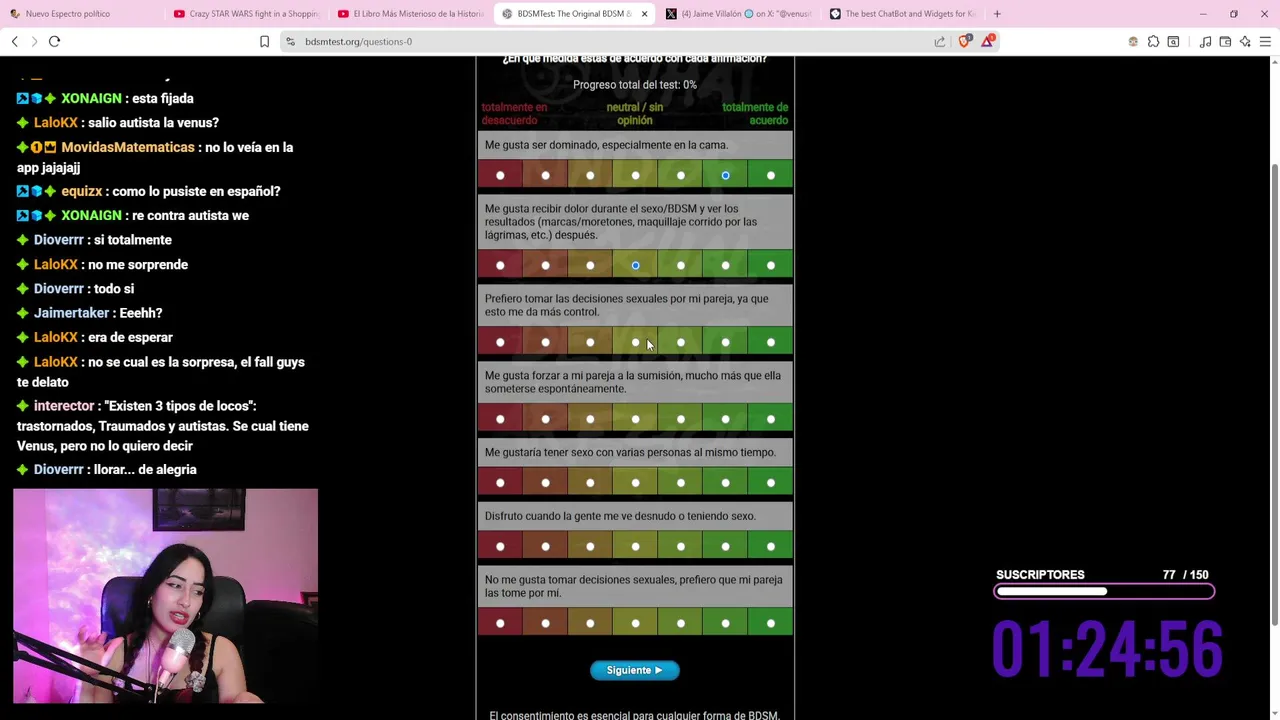The width and height of the screenshot is (1280, 720).
Task: Click the SUSCRIPTORES progress bar
Action: (1104, 592)
